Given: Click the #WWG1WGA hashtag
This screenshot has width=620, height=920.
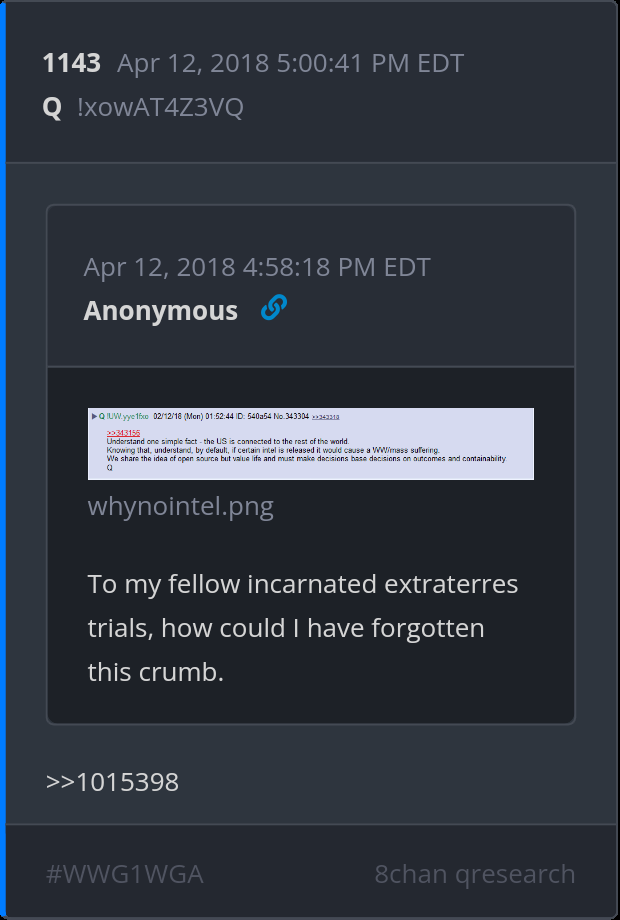Looking at the screenshot, I should tap(124, 874).
